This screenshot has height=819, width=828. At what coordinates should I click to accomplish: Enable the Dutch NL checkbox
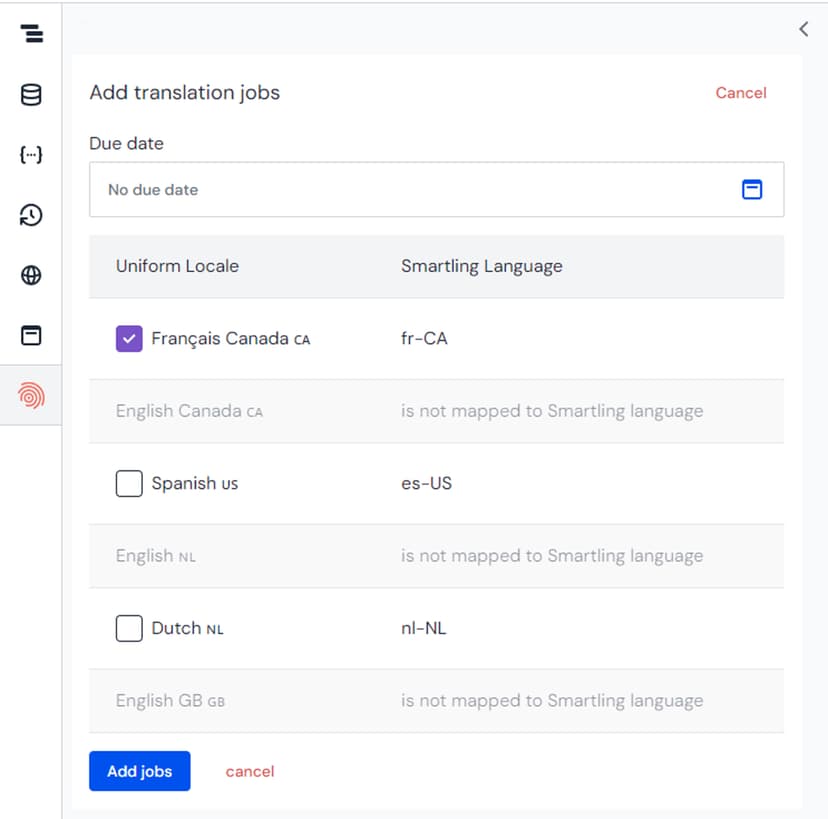pos(129,628)
